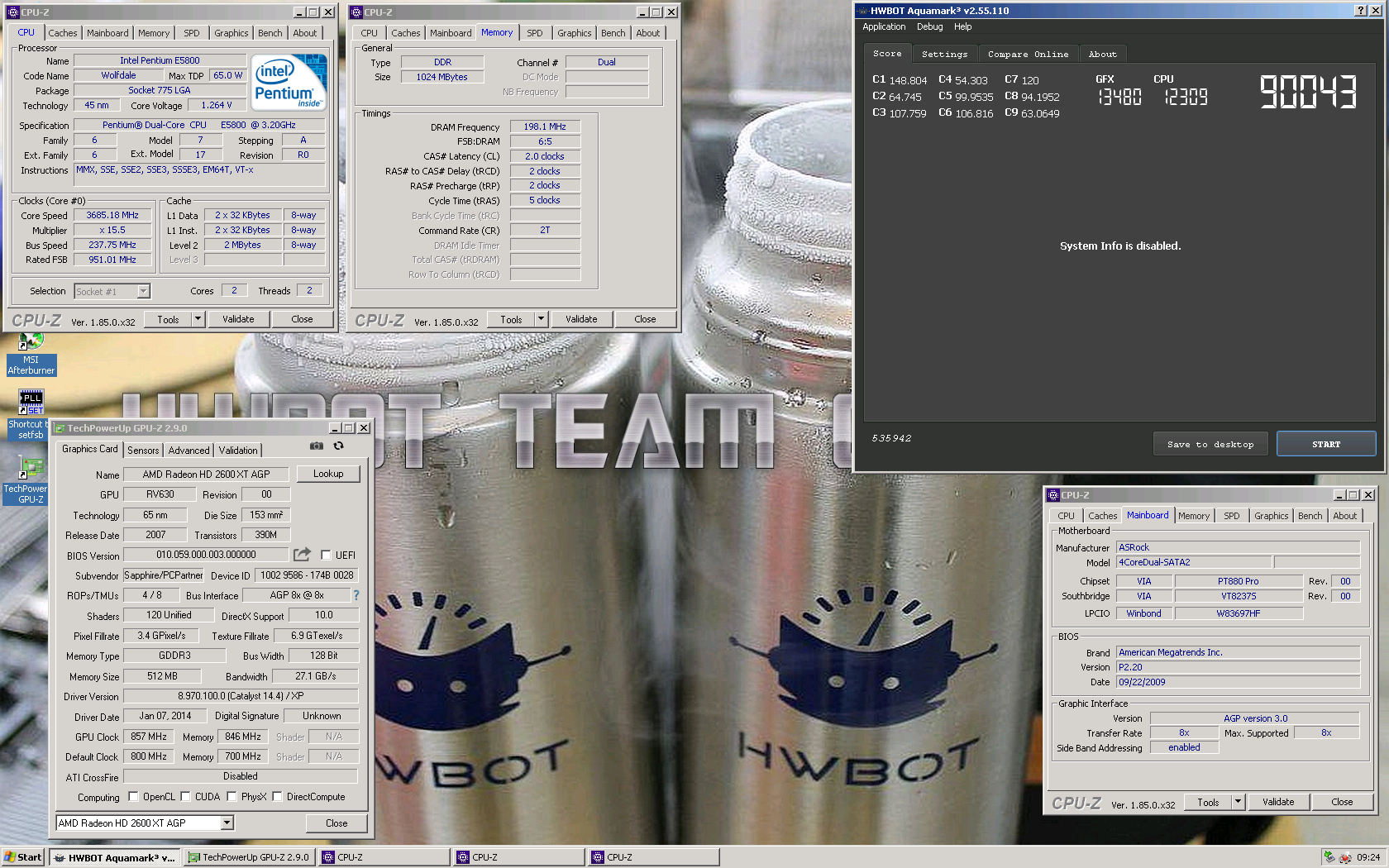
Task: Click the Intel Pentium inside logo
Action: click(x=289, y=82)
